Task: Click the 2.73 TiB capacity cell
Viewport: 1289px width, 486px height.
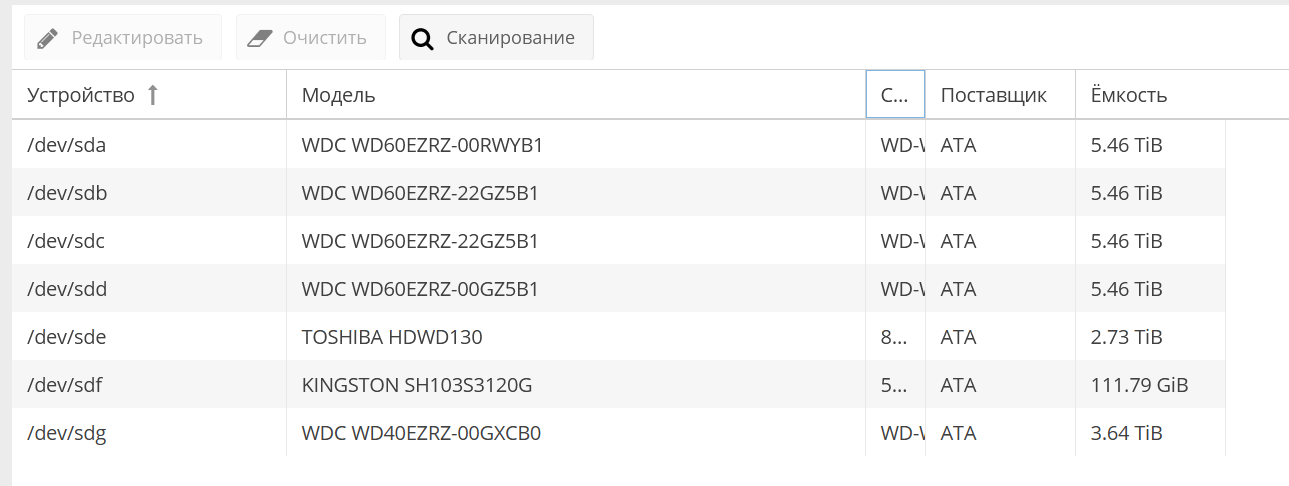Action: (1126, 337)
